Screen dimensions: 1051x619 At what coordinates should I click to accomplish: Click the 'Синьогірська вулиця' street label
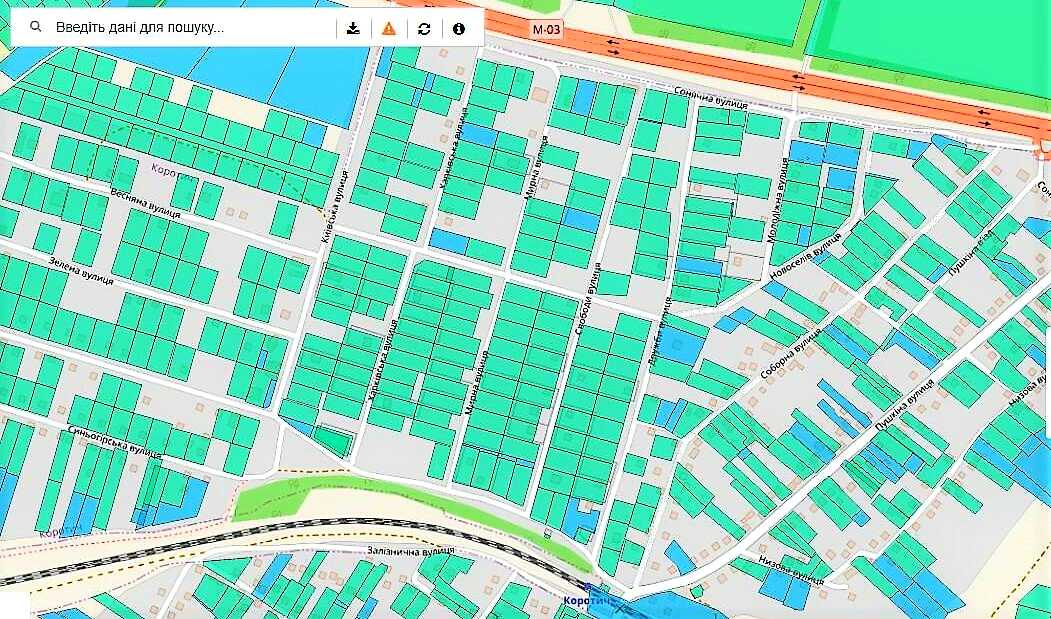[x=115, y=441]
